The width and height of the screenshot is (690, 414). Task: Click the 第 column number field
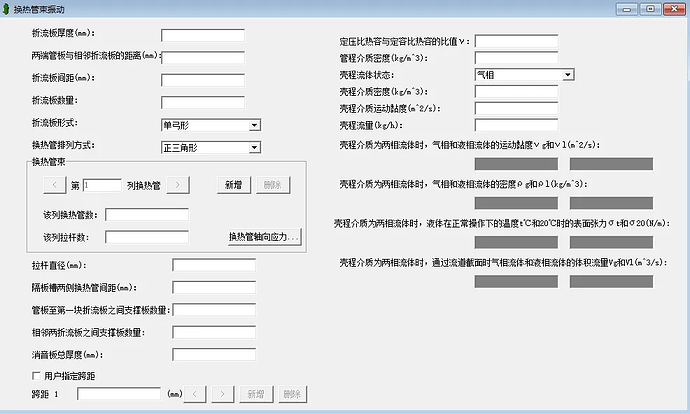(102, 185)
